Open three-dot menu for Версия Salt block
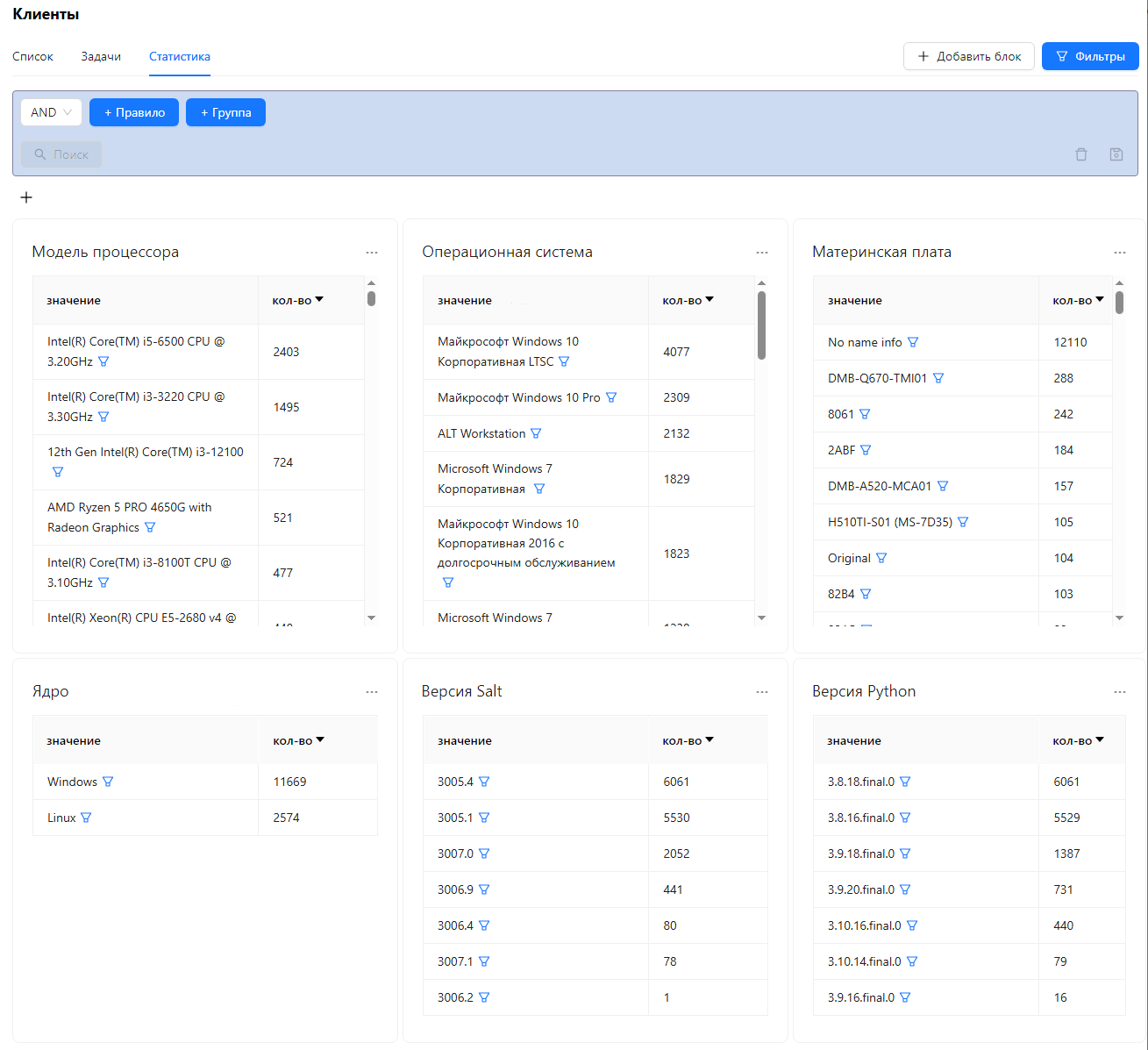The height and width of the screenshot is (1050, 1148). click(x=762, y=692)
